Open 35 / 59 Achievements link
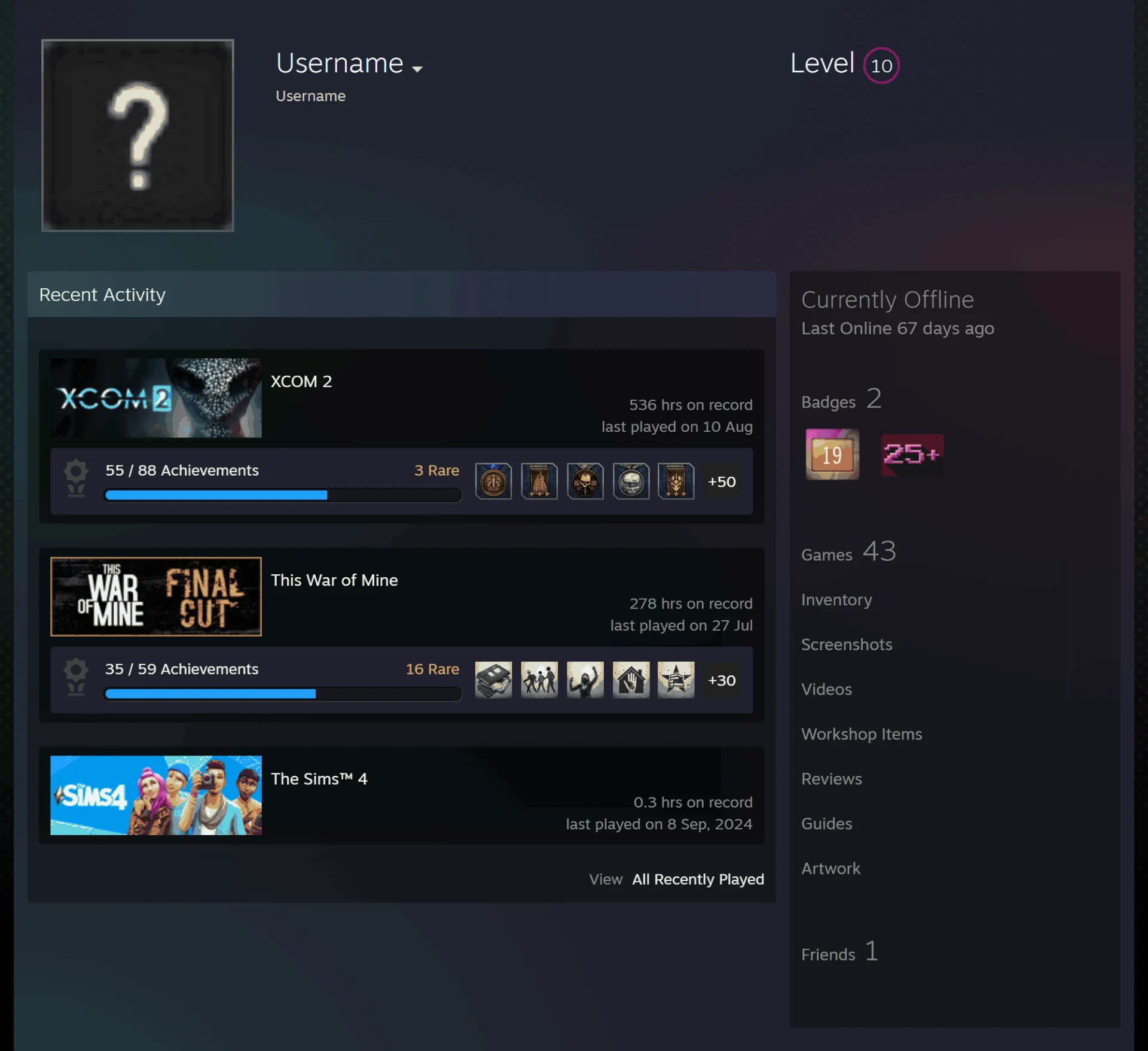Screen dimensions: 1148x1051 (x=182, y=669)
